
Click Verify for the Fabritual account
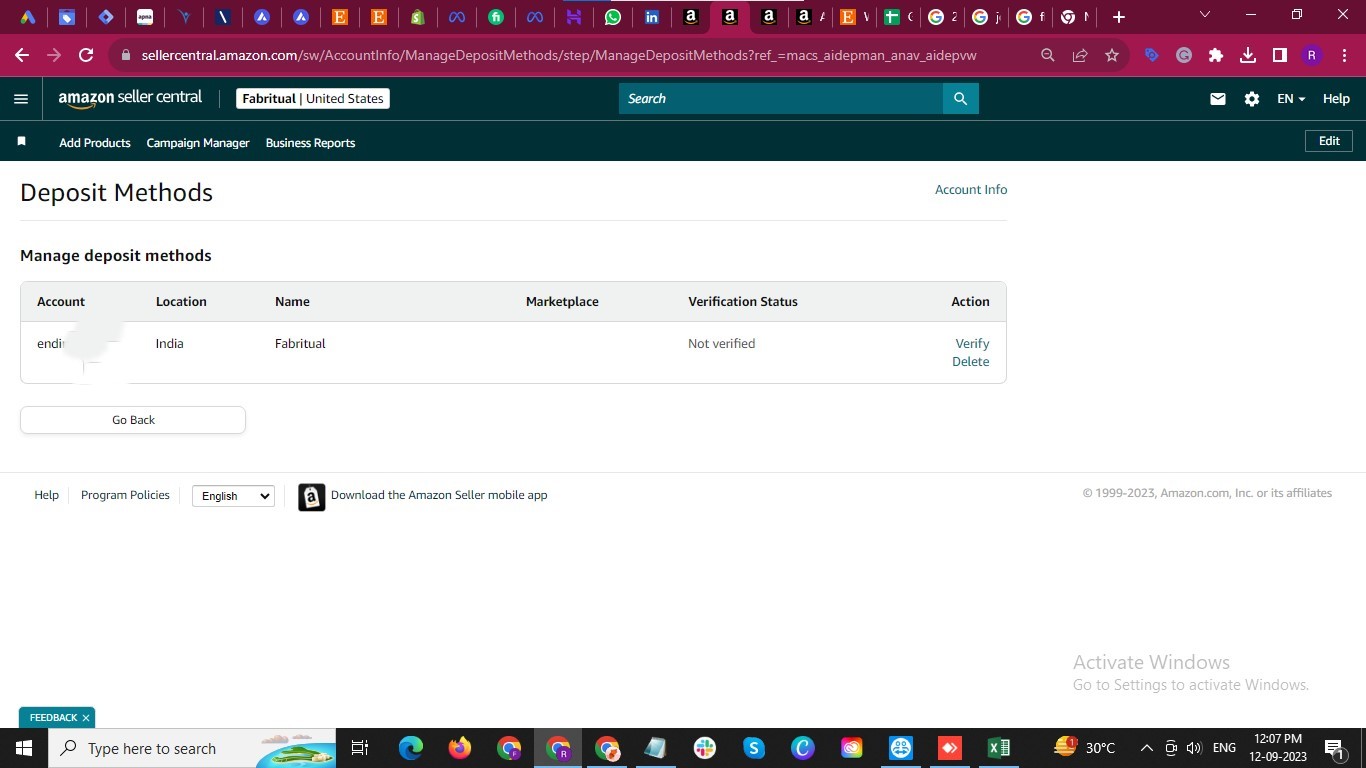coord(972,343)
